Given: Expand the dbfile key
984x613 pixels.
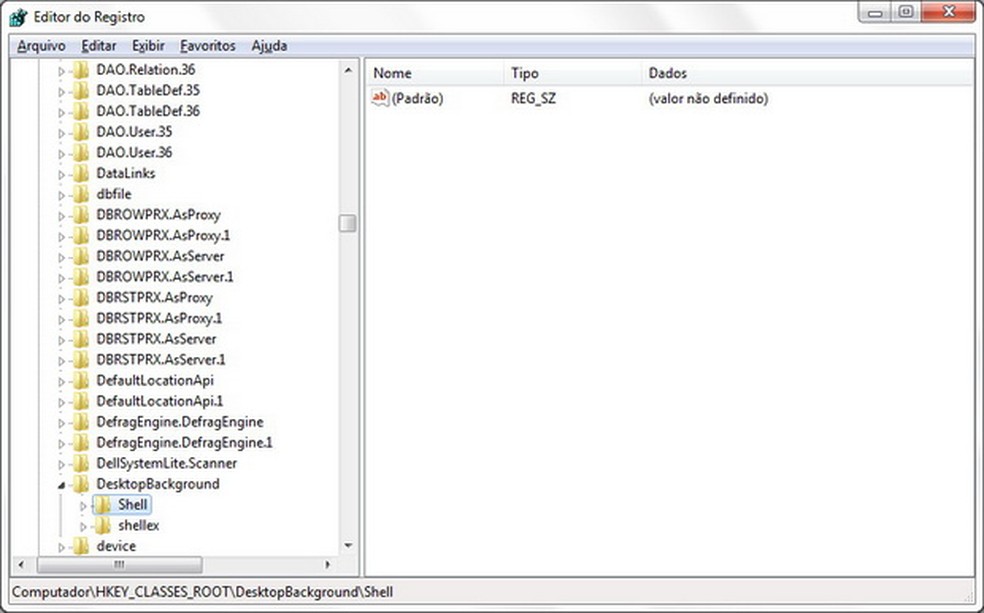Looking at the screenshot, I should click(62, 195).
